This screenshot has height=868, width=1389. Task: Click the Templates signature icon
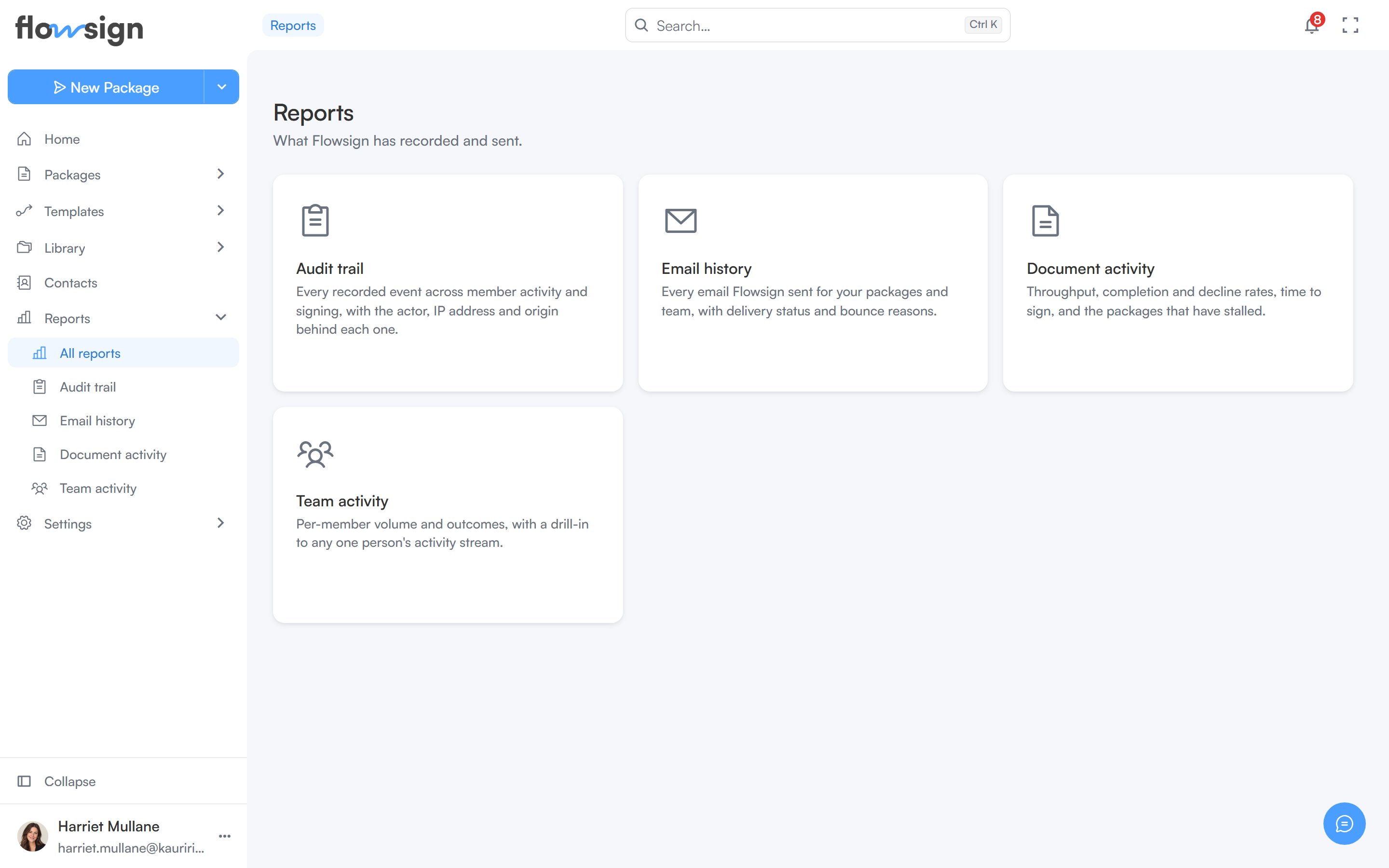(x=24, y=211)
